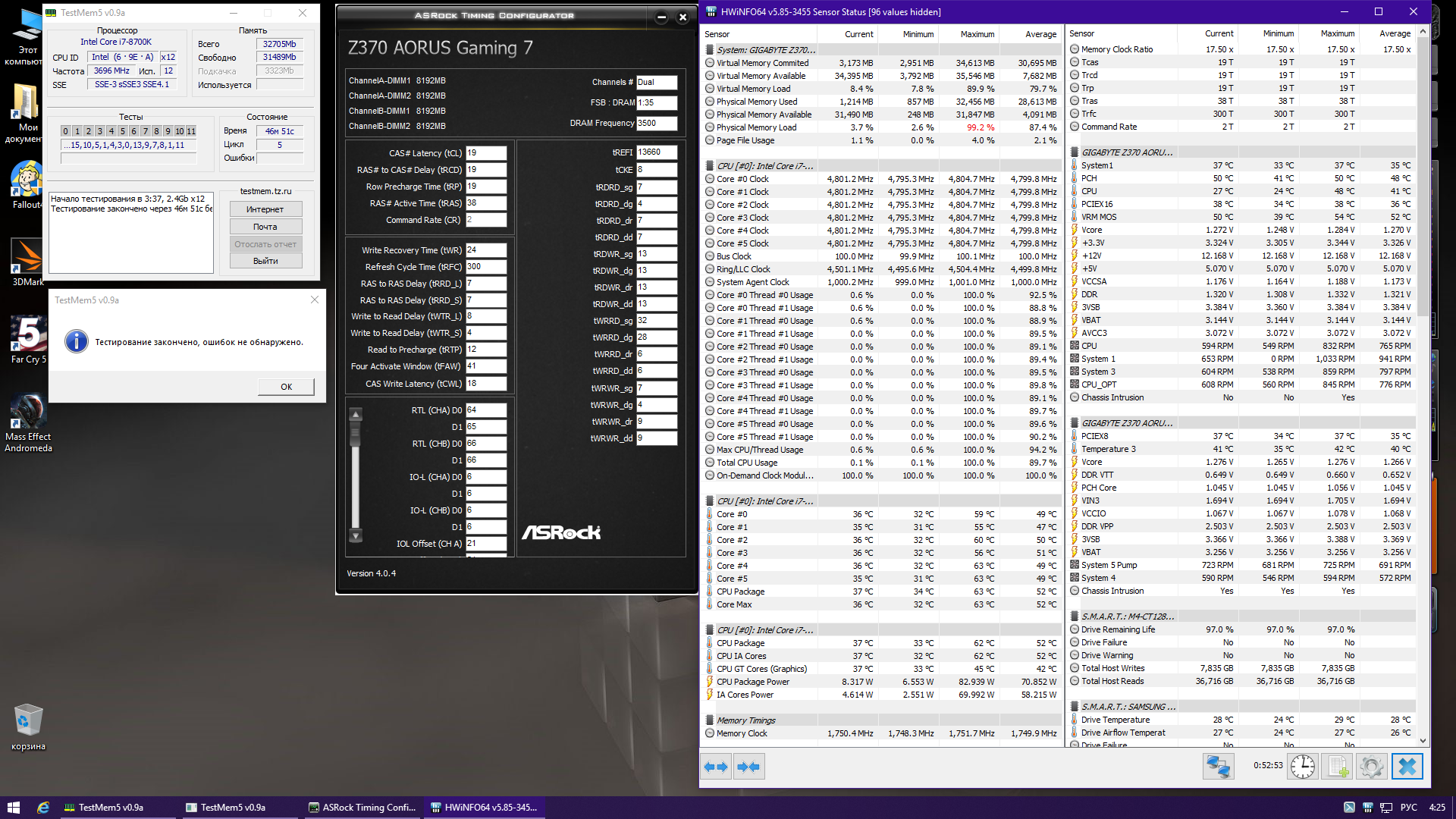The image size is (1456, 819).
Task: Click the Выйти button in TestMem5
Action: click(x=265, y=261)
